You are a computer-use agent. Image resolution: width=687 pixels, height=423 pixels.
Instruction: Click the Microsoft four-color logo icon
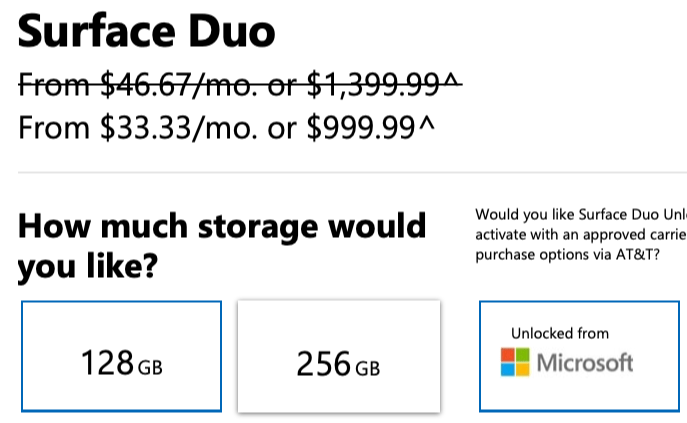(515, 362)
